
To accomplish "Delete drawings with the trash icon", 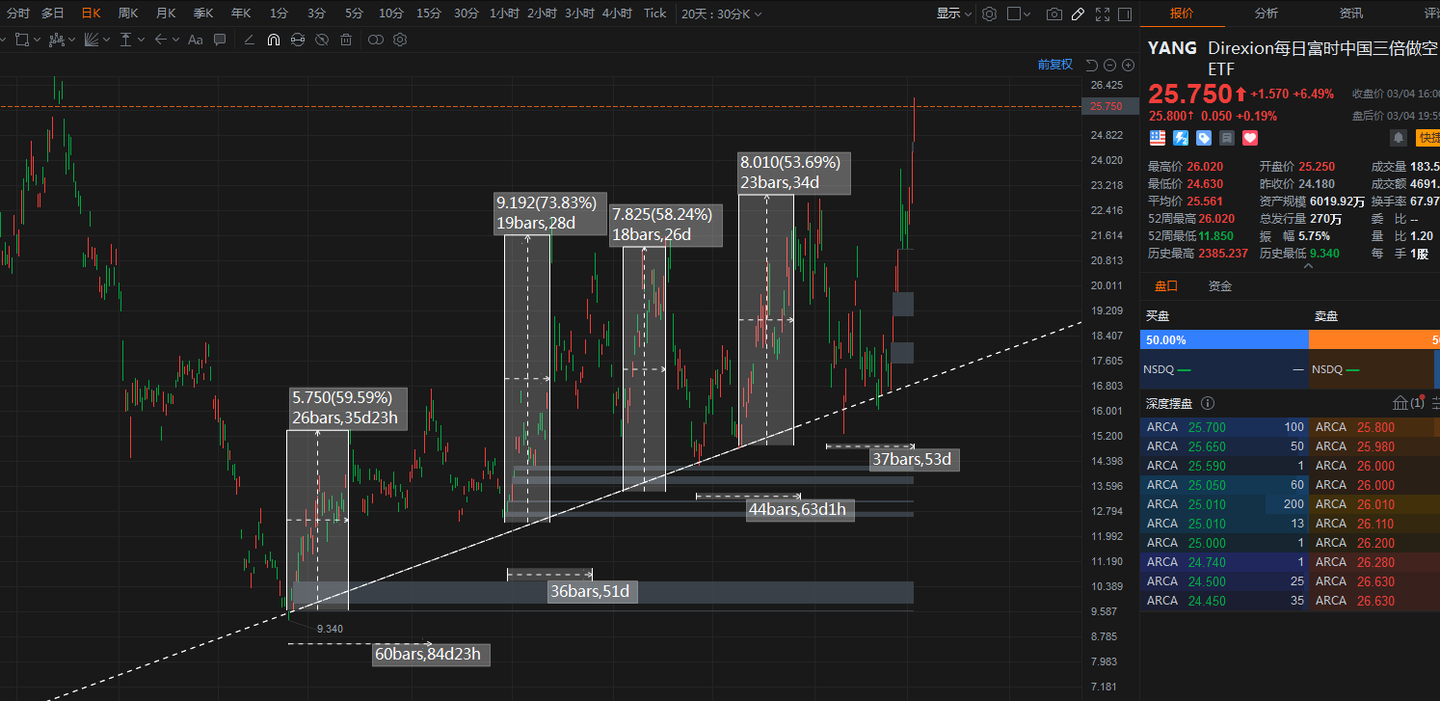I will click(x=346, y=40).
